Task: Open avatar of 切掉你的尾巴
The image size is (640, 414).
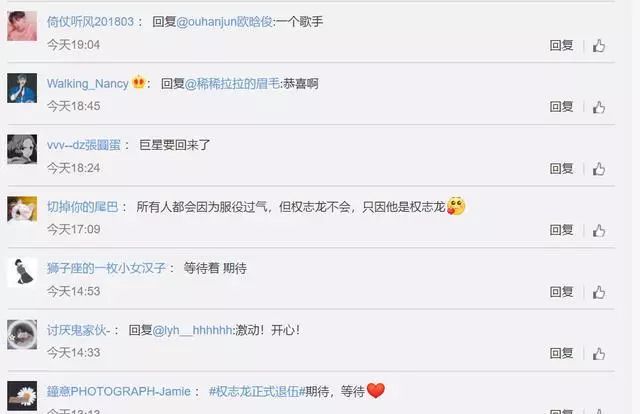Action: [22, 209]
